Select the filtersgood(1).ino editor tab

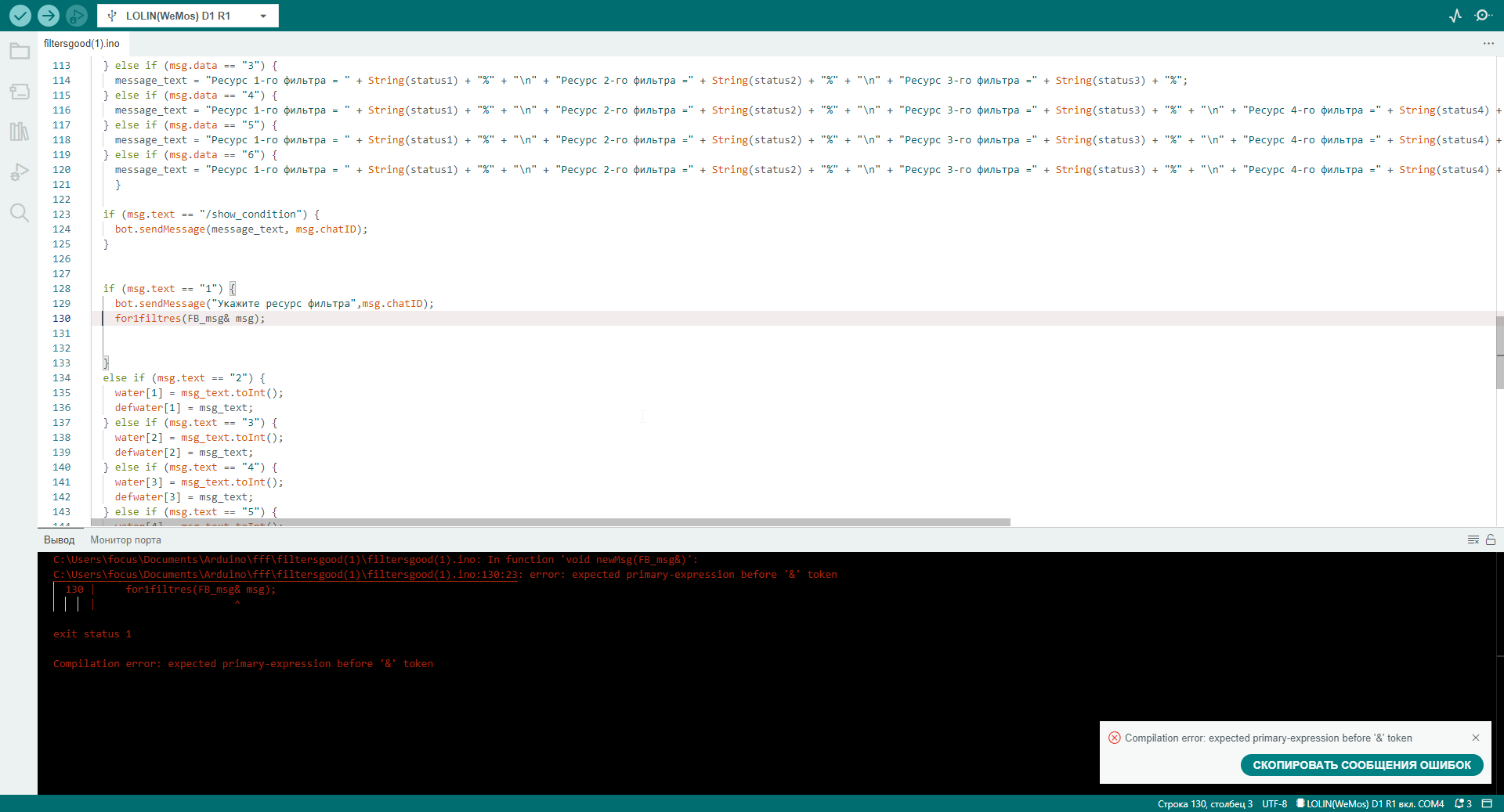click(82, 44)
